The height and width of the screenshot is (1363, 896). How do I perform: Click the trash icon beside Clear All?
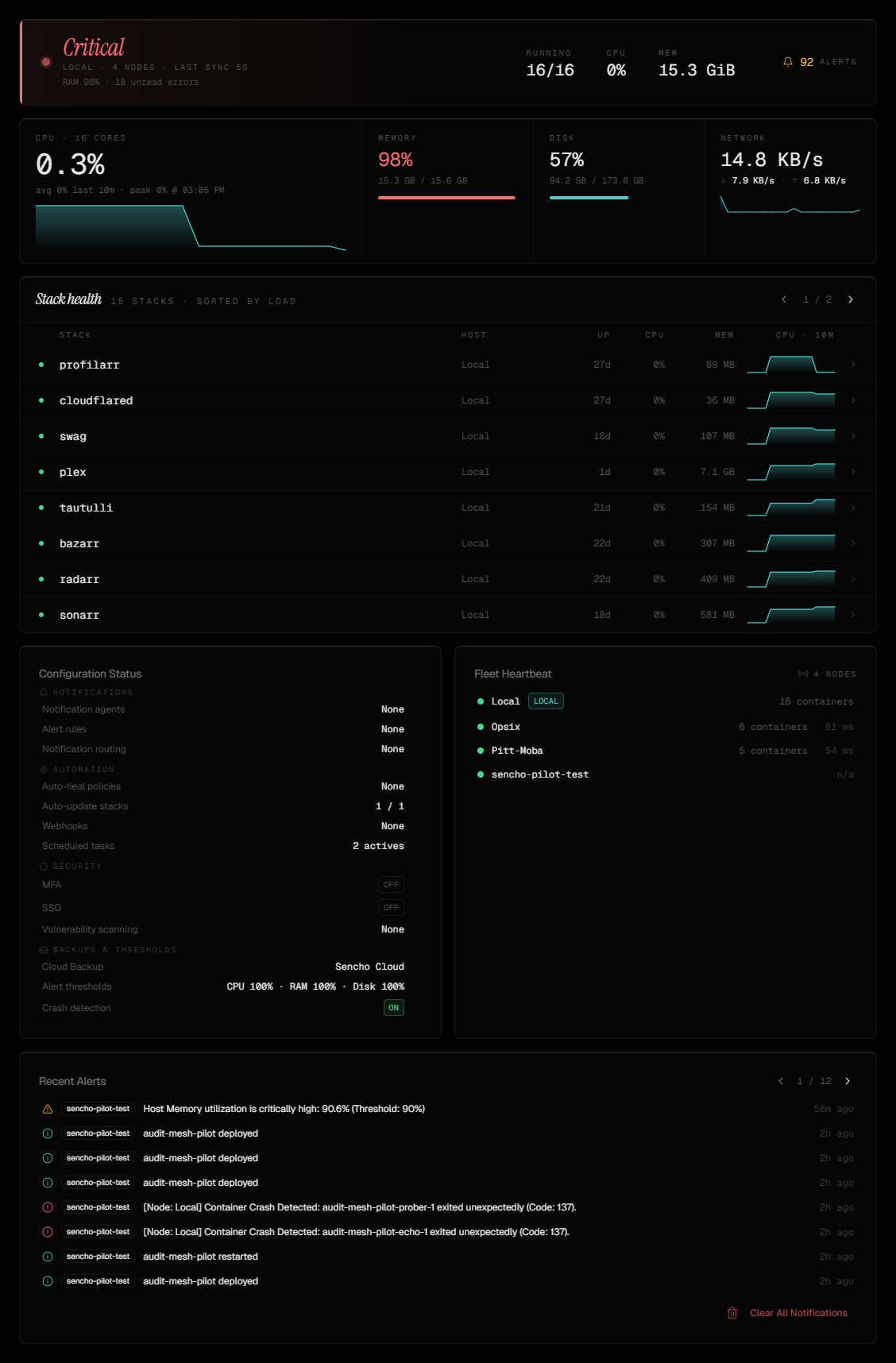pos(732,1313)
